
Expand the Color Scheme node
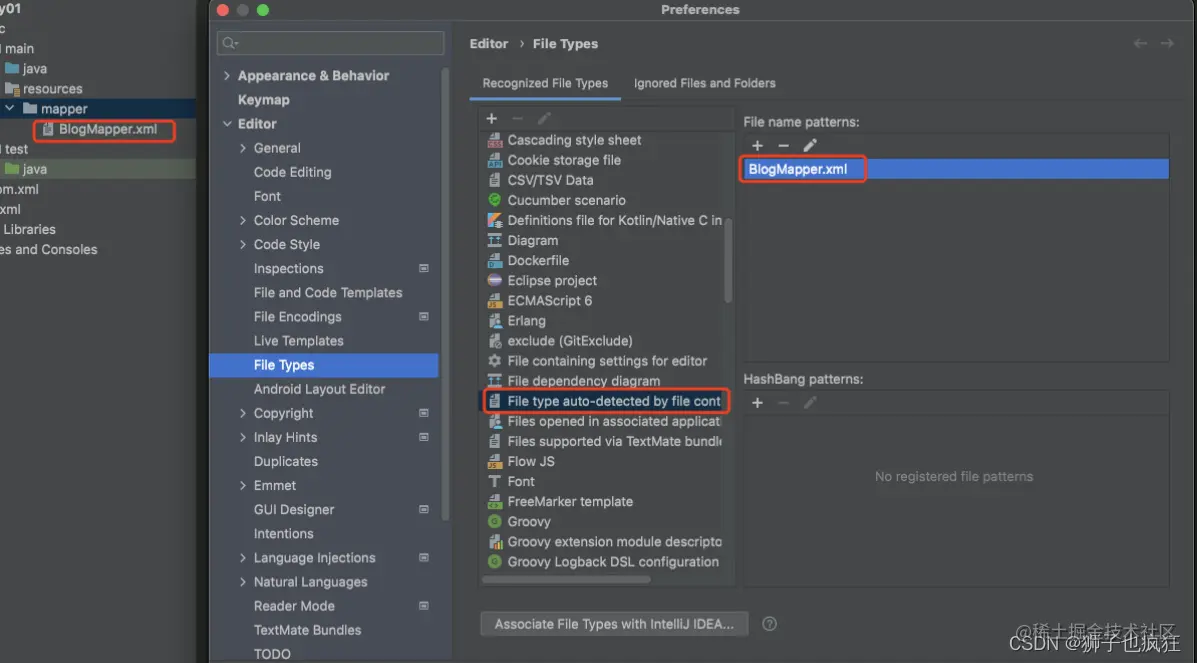point(243,220)
